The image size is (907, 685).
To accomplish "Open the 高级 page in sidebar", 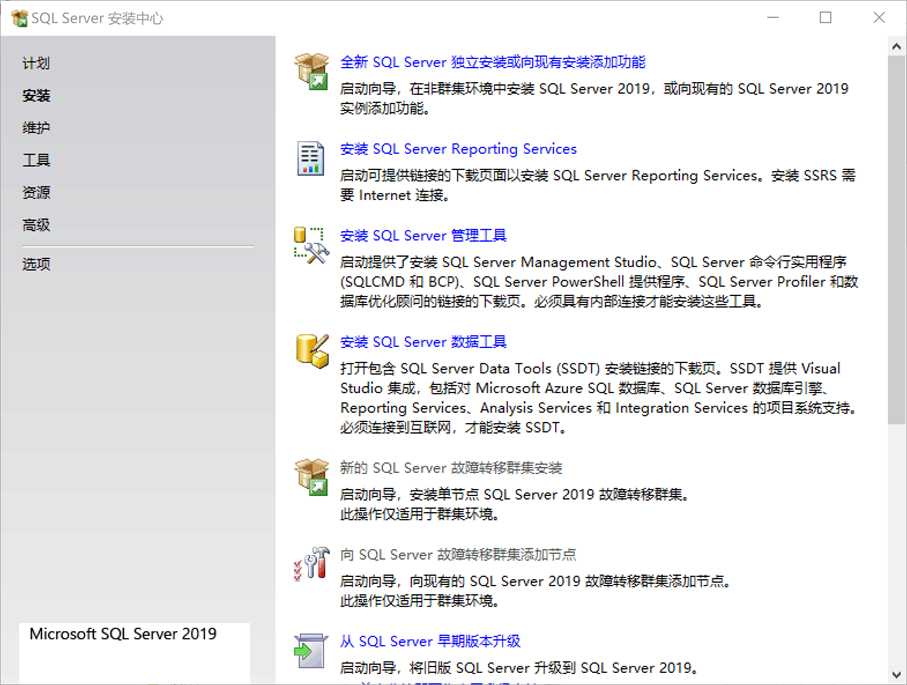I will [x=36, y=225].
